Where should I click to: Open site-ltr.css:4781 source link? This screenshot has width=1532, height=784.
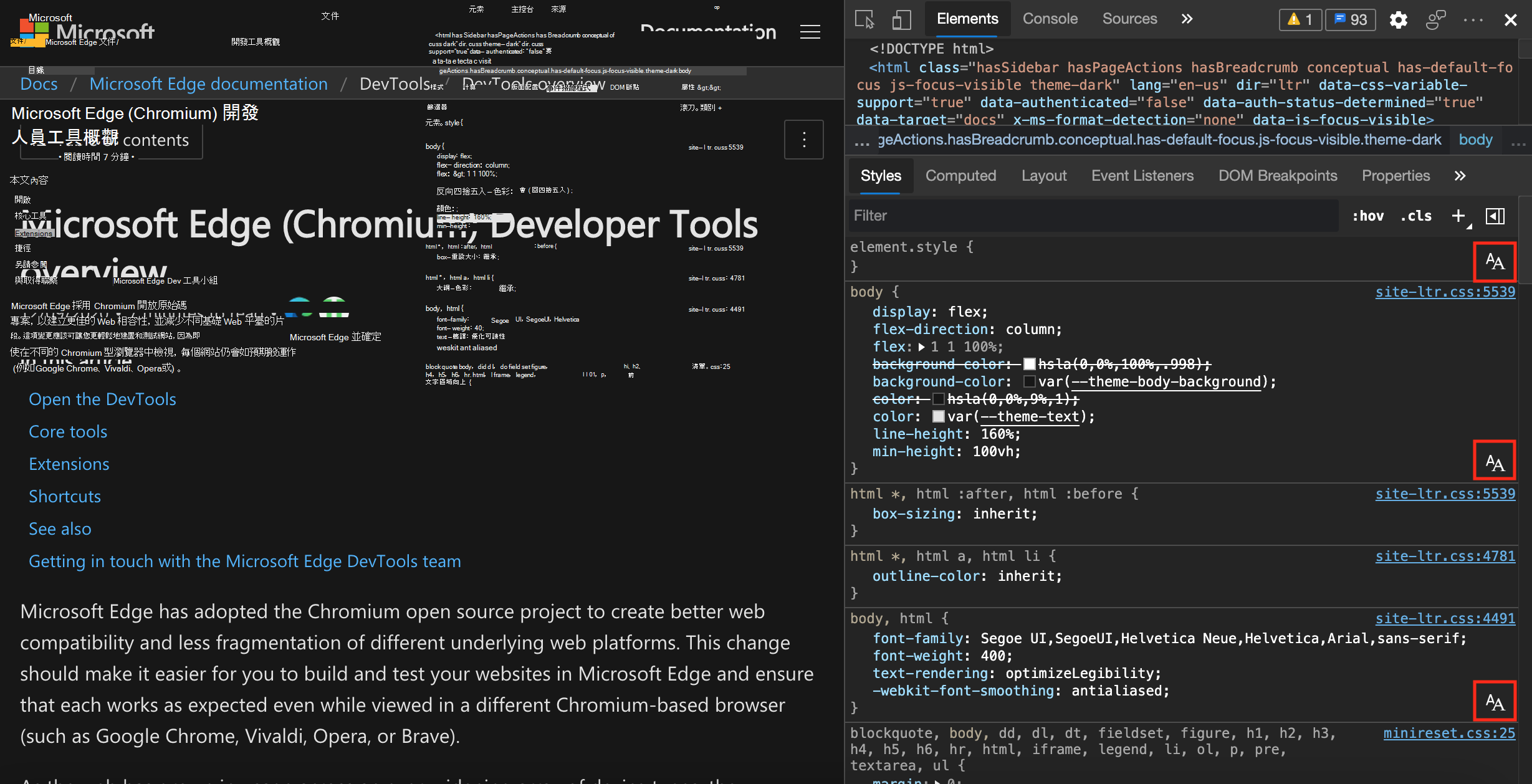click(1445, 556)
